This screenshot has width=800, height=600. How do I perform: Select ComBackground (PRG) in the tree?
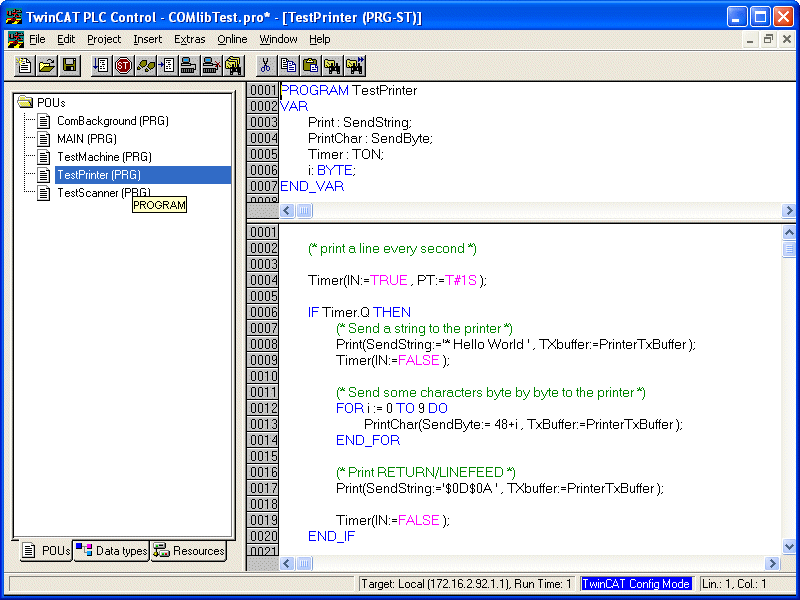tap(113, 121)
